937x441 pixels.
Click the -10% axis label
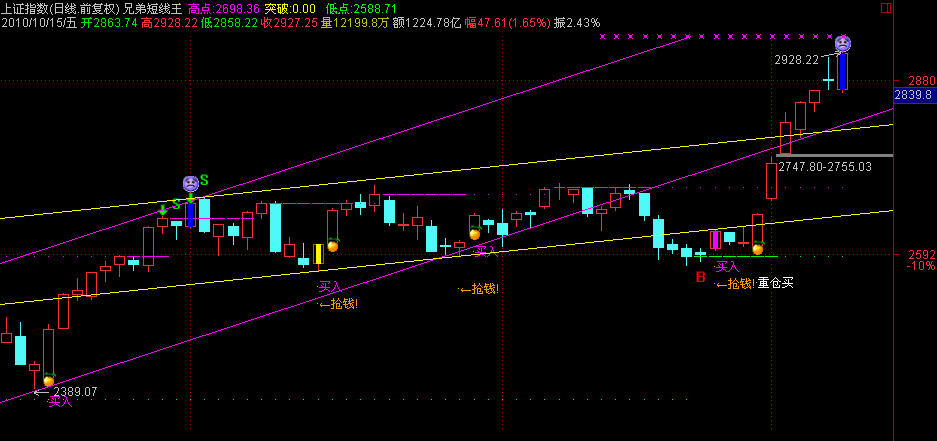(920, 266)
